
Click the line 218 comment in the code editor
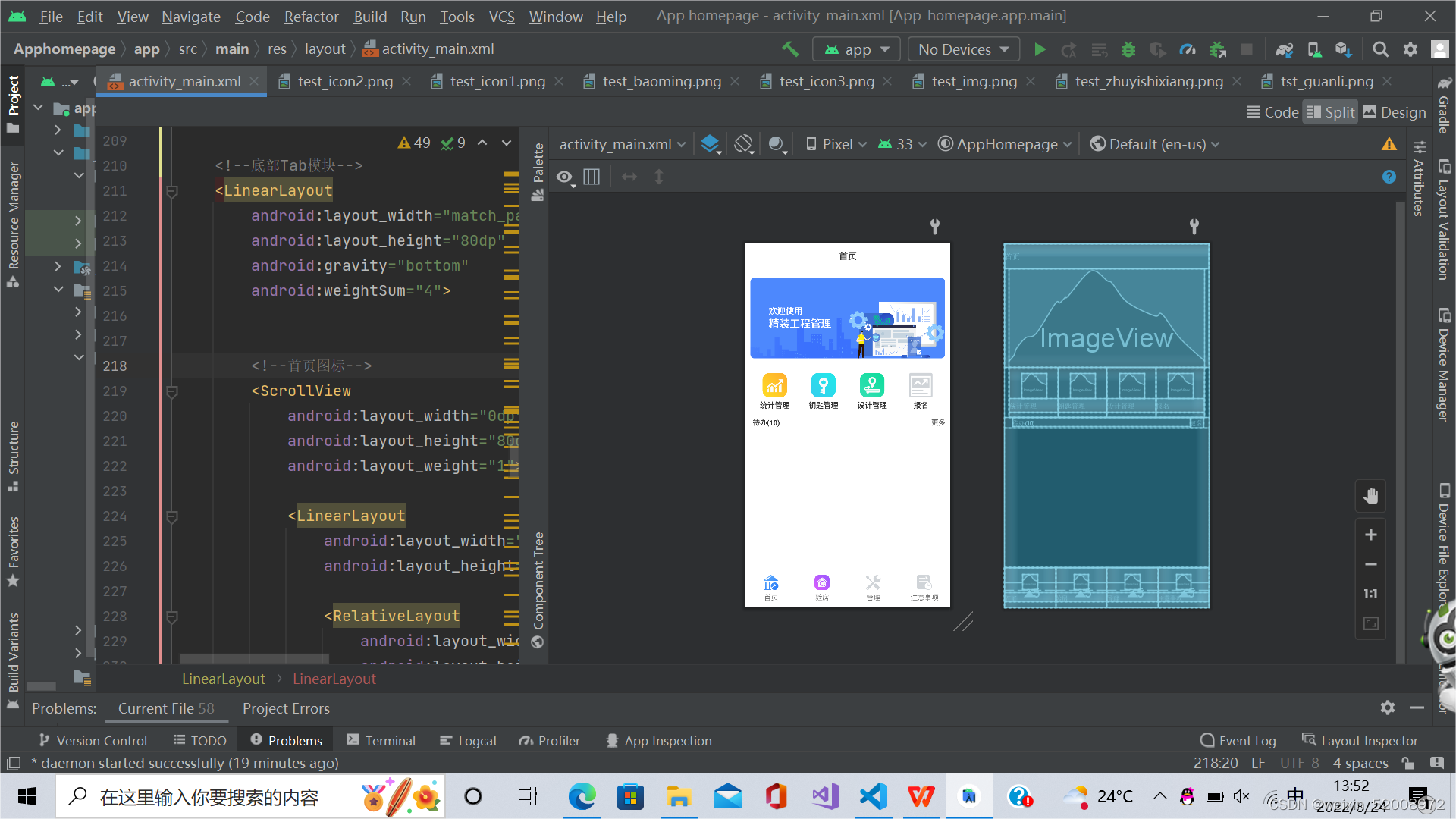tap(311, 366)
